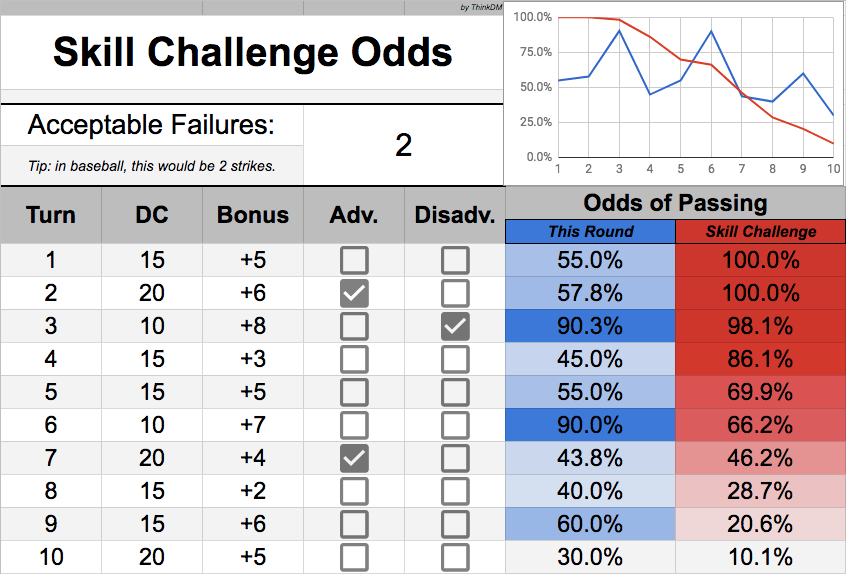This screenshot has height=574, width=846.
Task: Select the +8 Bonus cell for Turn 3
Action: tap(253, 326)
